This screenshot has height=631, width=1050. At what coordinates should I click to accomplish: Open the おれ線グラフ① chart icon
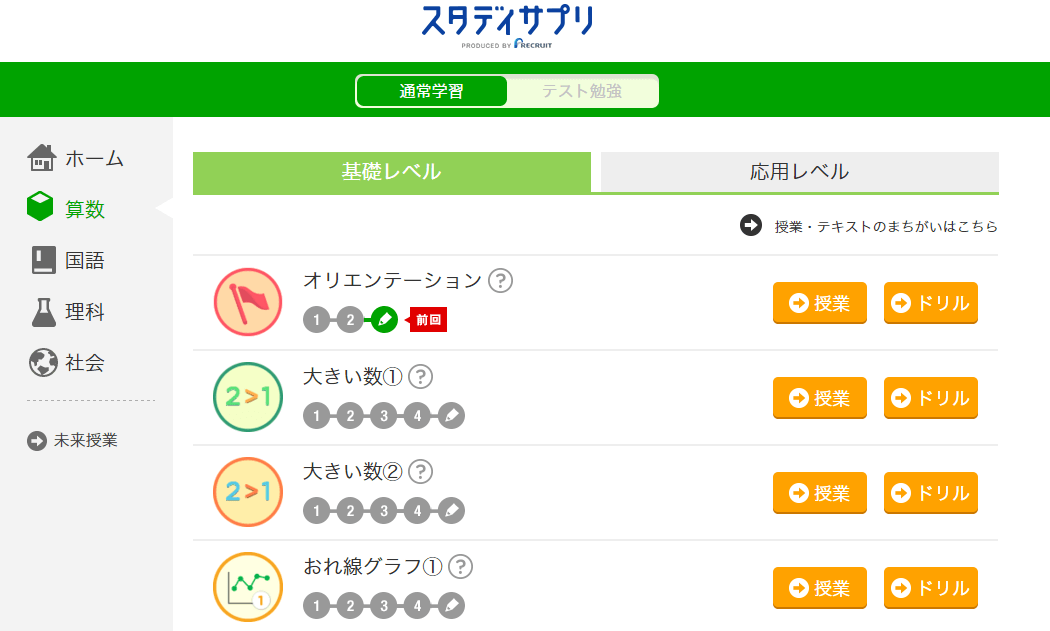coord(248,586)
